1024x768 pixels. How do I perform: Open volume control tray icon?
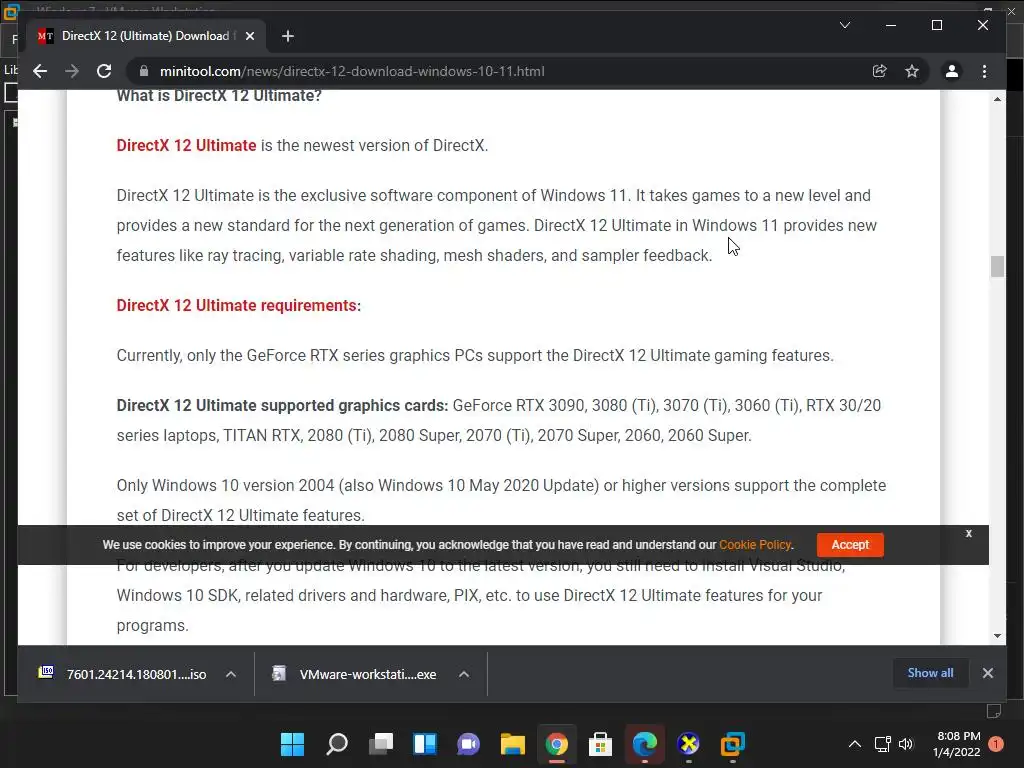point(906,744)
